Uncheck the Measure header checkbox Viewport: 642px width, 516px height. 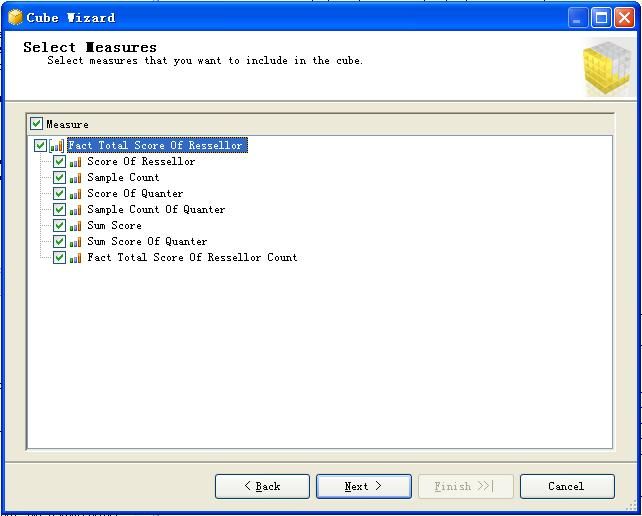[36, 123]
